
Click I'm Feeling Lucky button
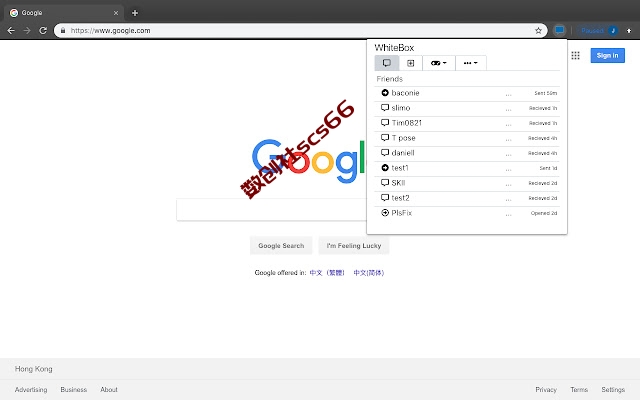[x=354, y=246]
